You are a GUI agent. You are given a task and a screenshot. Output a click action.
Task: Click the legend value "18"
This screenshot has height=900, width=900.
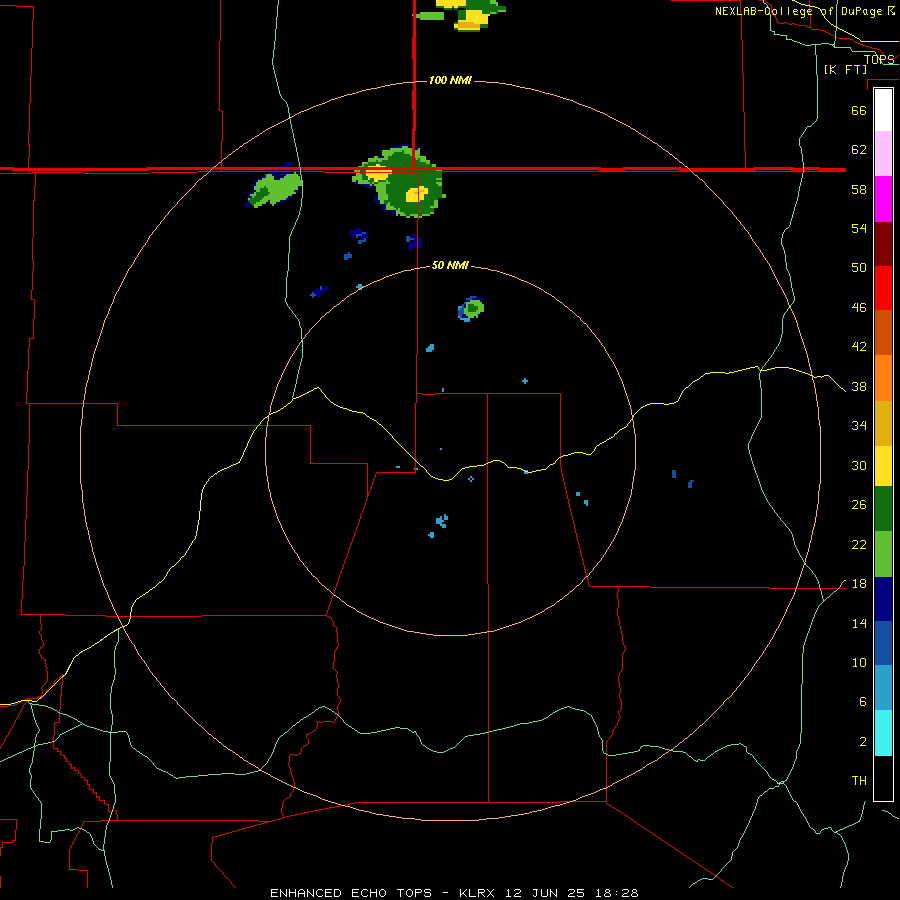click(859, 584)
